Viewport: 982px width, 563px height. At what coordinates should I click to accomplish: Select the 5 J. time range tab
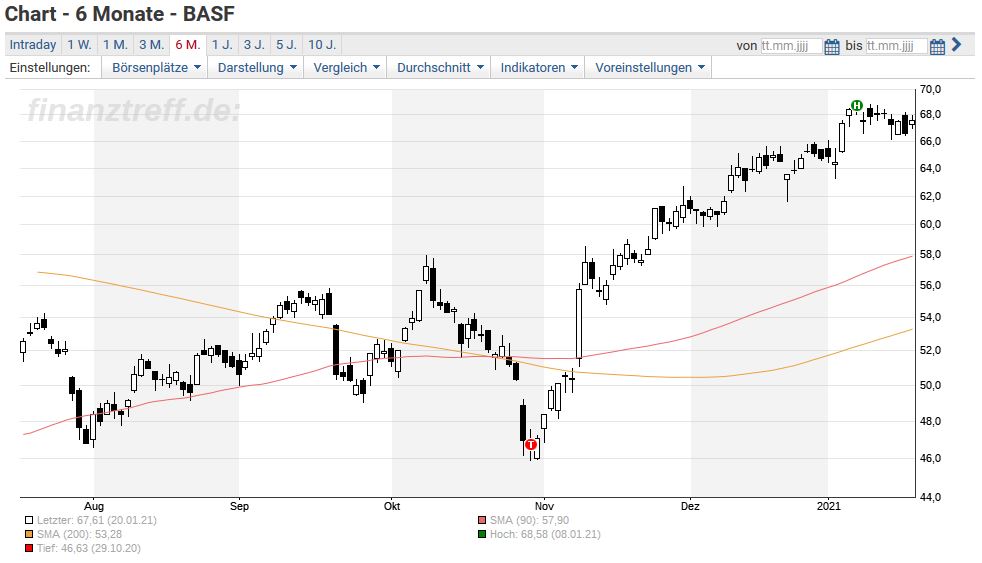click(286, 44)
